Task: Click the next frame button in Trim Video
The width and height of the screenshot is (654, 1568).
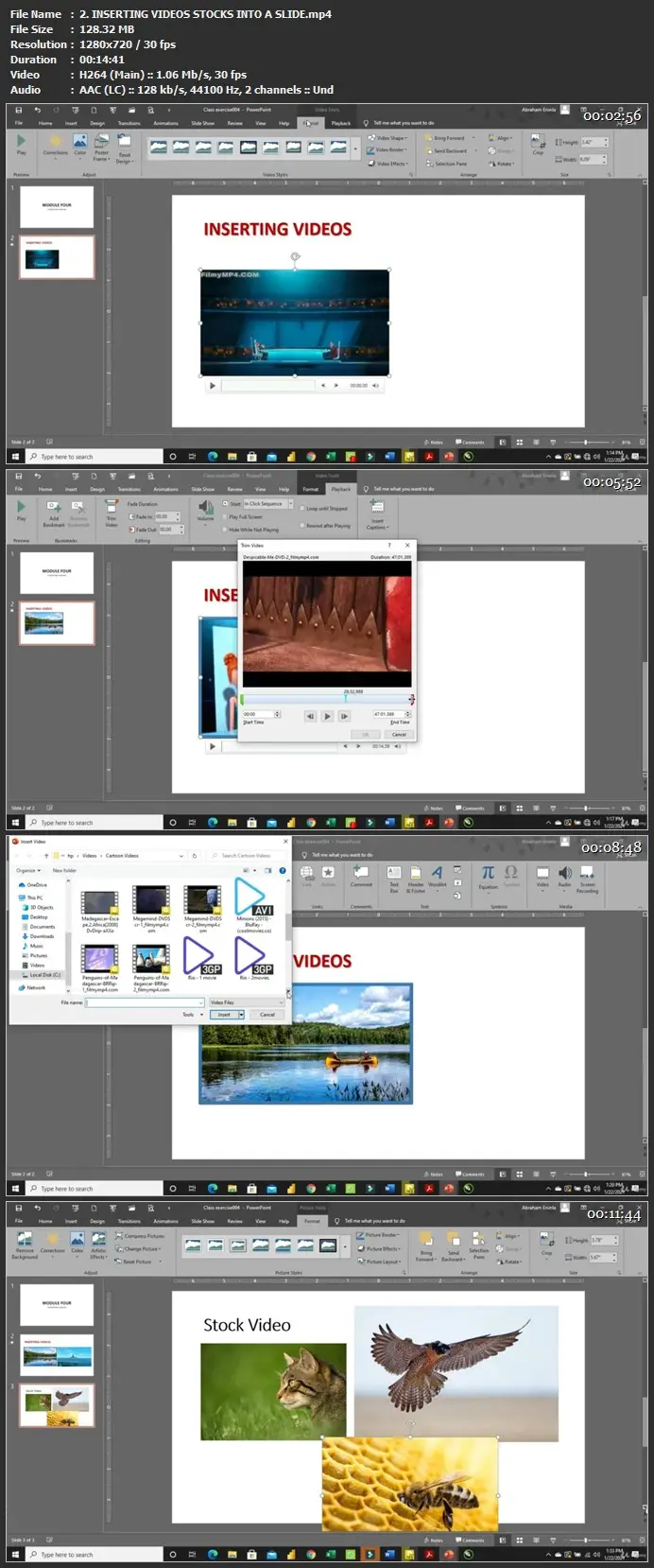Action: (x=344, y=716)
